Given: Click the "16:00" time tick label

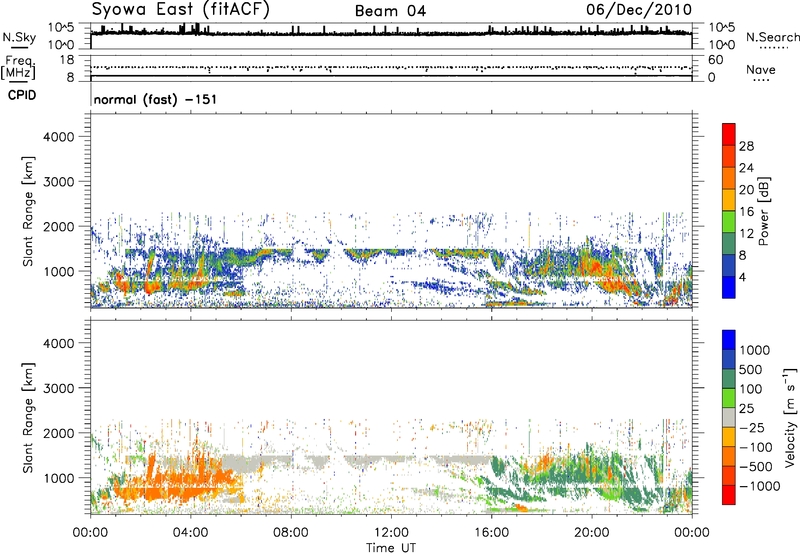Looking at the screenshot, I should point(491,533).
